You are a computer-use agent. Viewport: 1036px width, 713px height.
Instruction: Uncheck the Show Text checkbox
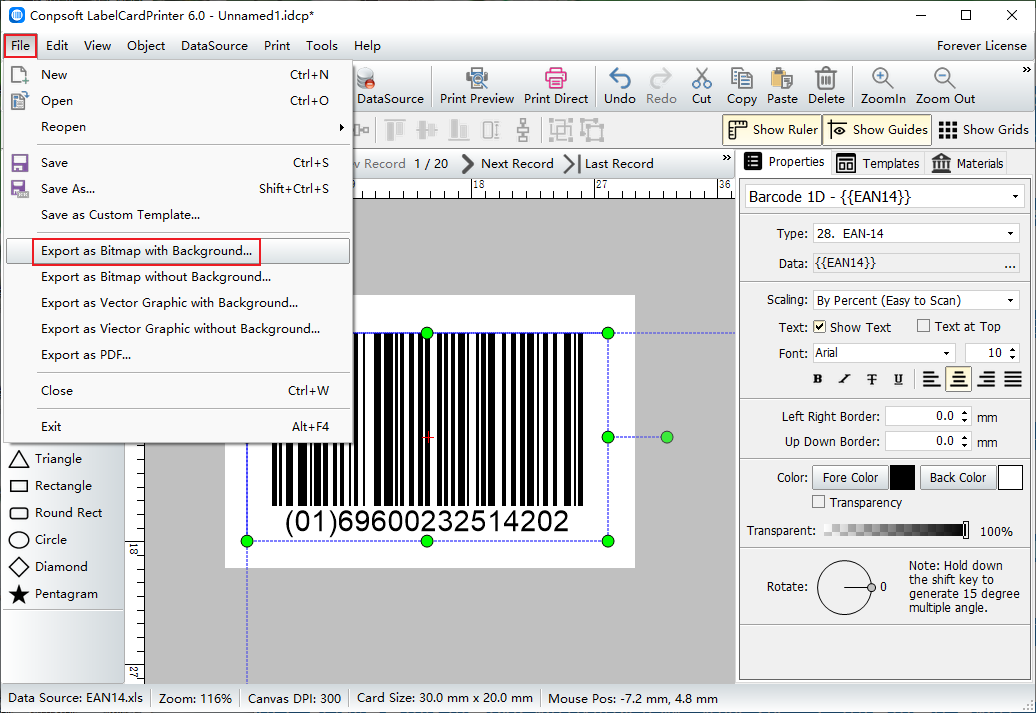point(819,326)
